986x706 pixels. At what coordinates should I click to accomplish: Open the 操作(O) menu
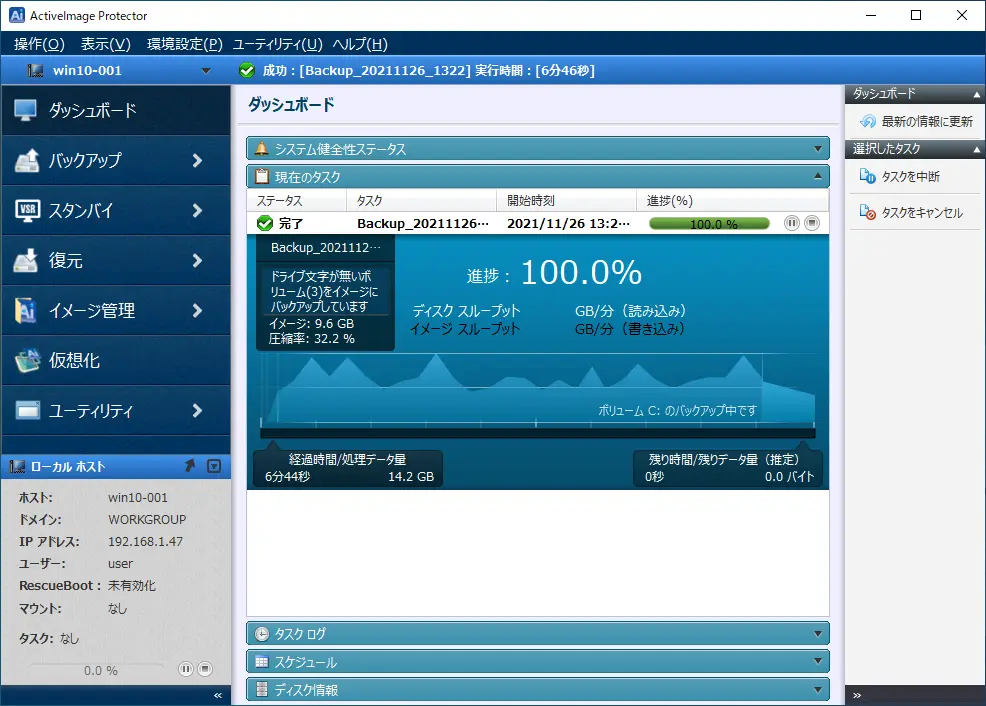tap(39, 44)
